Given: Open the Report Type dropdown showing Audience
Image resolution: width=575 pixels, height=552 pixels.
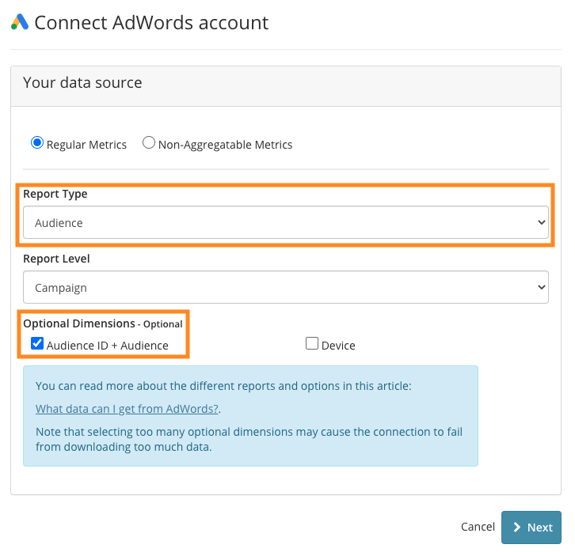Looking at the screenshot, I should point(286,223).
